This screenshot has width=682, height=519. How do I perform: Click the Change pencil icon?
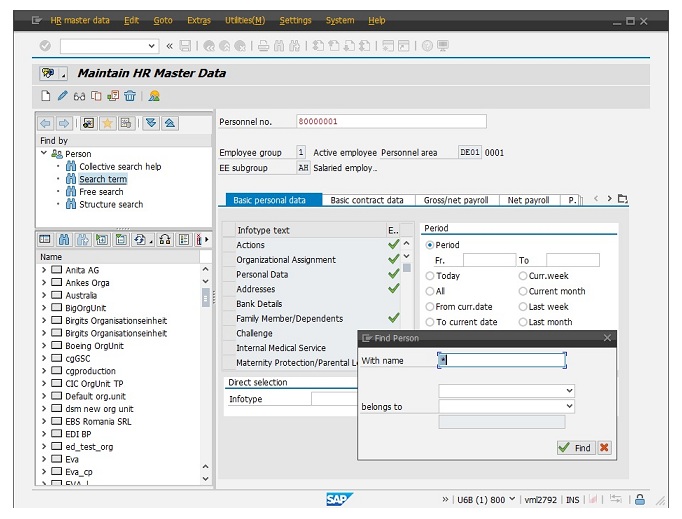(62, 96)
